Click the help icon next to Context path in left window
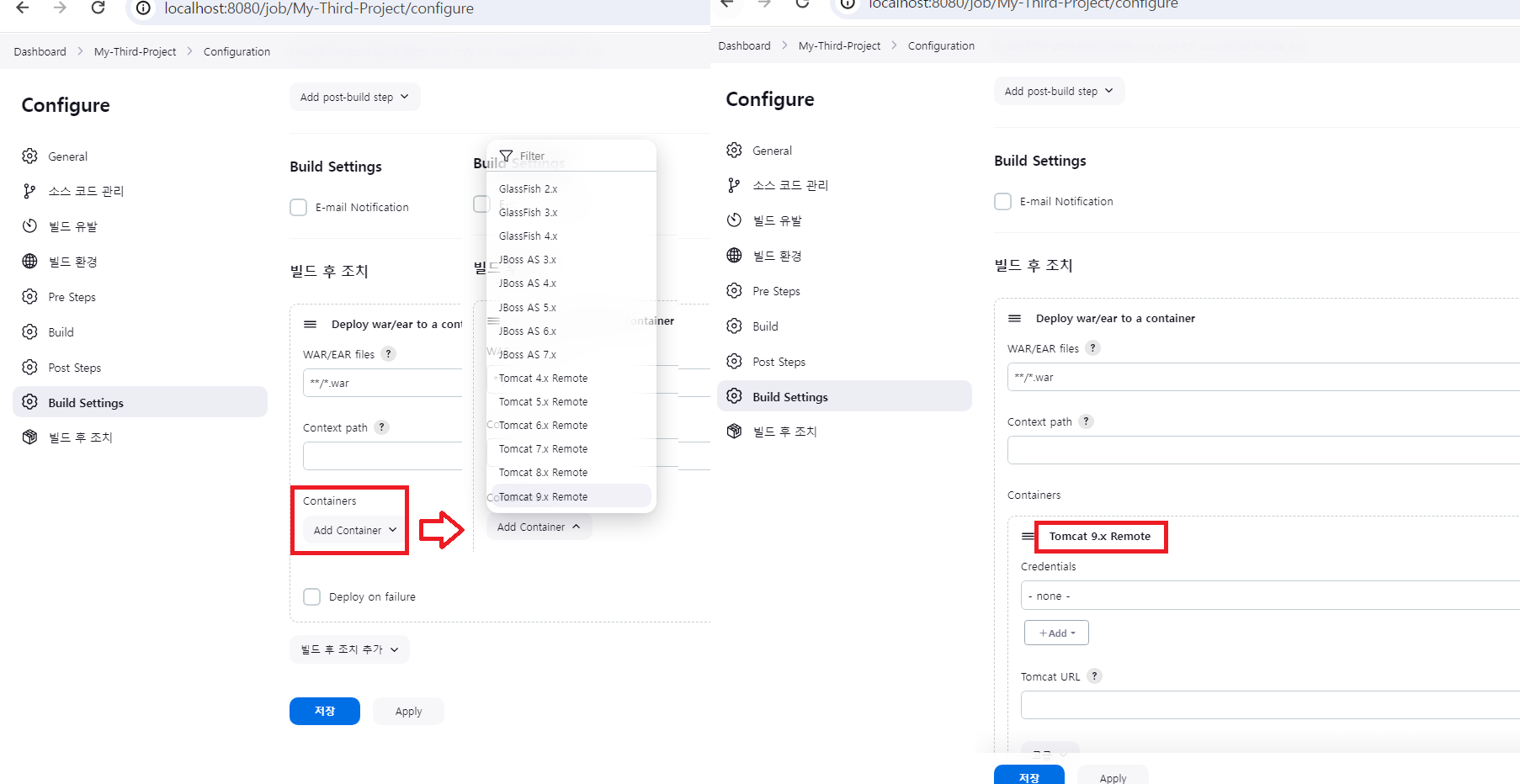This screenshot has height=784, width=1520. (382, 427)
